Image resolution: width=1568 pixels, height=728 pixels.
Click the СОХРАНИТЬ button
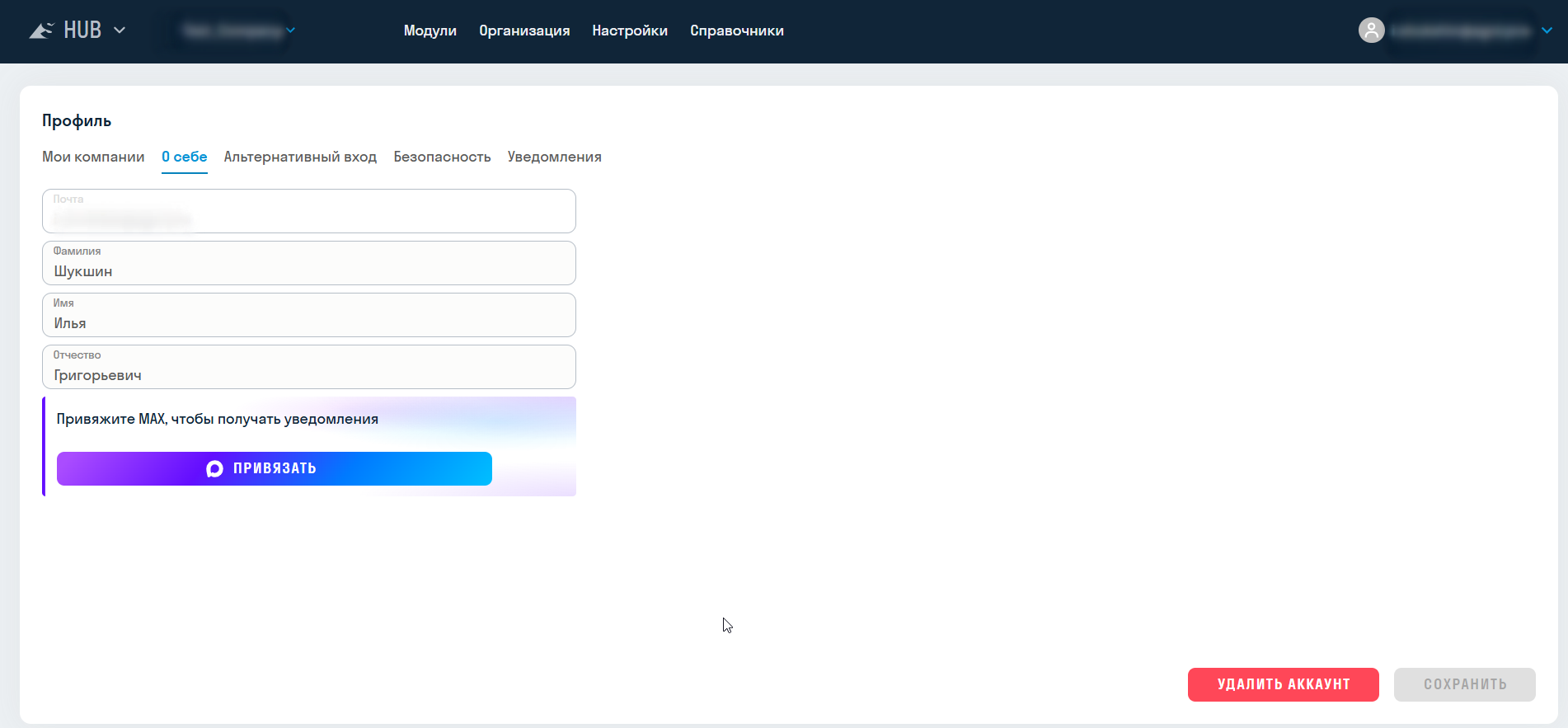click(1465, 684)
